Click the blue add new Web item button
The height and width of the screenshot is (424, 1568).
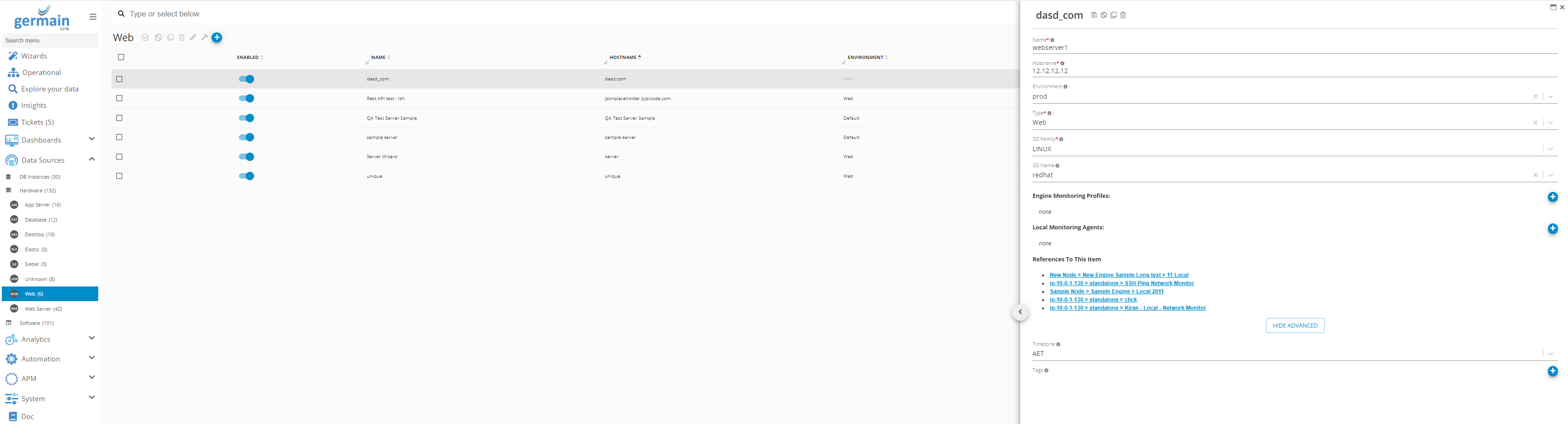217,38
